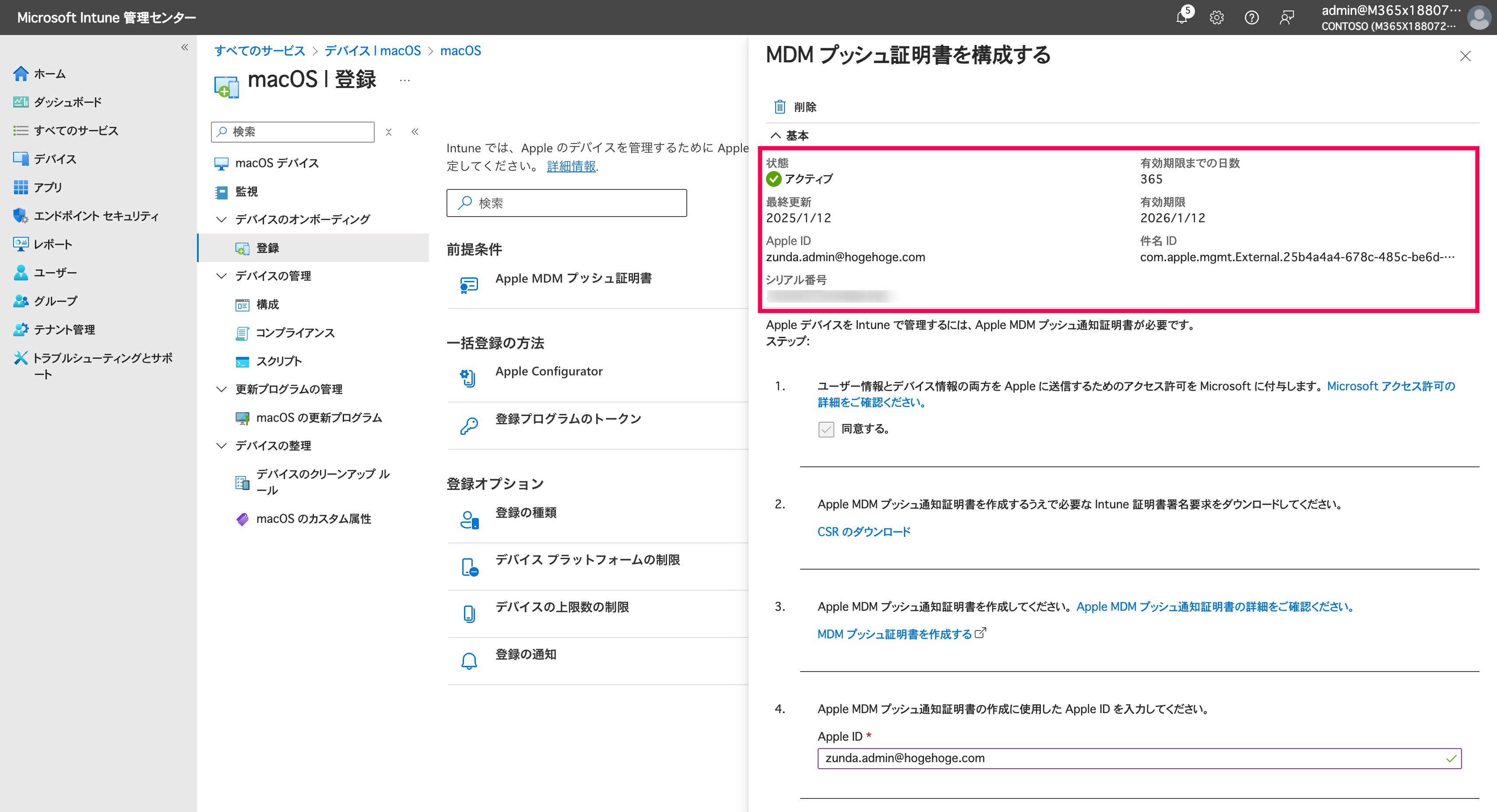Click the レポート sidebar icon
This screenshot has width=1497, height=812.
(21, 244)
